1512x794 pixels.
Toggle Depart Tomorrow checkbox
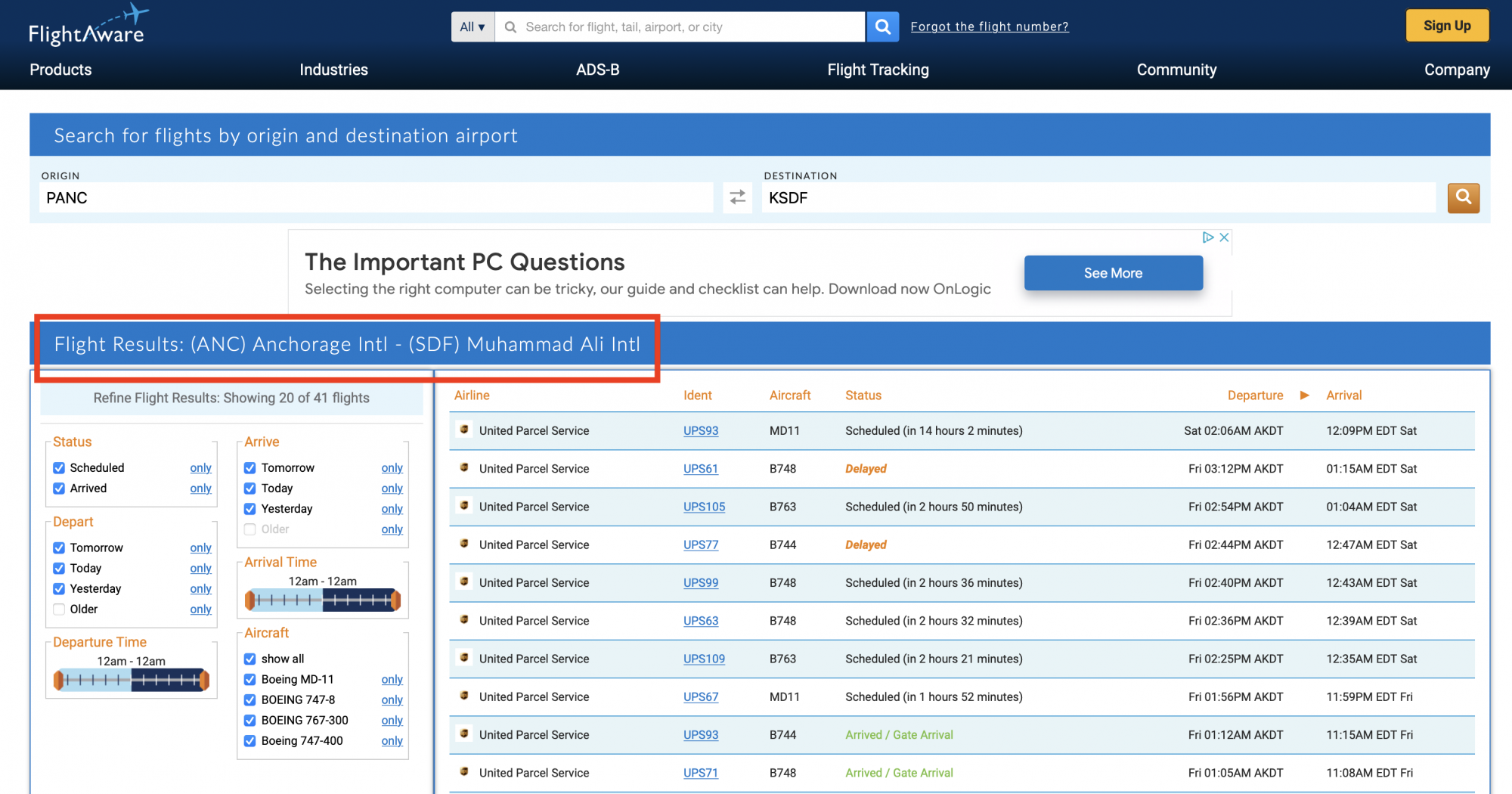click(59, 547)
